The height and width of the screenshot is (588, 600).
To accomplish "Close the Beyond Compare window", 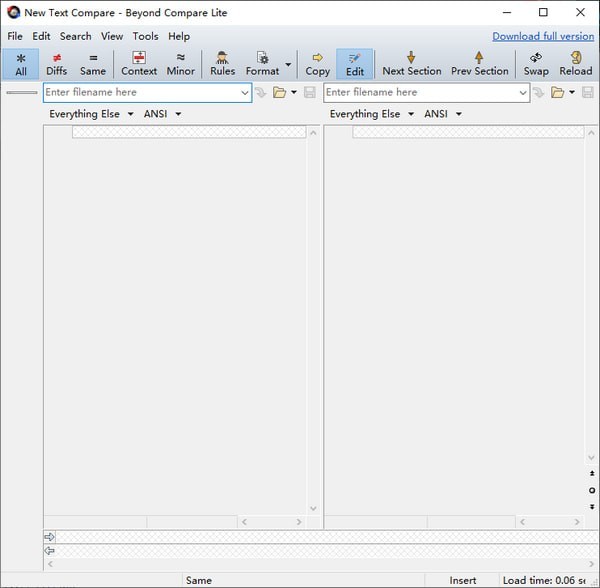I will [580, 13].
